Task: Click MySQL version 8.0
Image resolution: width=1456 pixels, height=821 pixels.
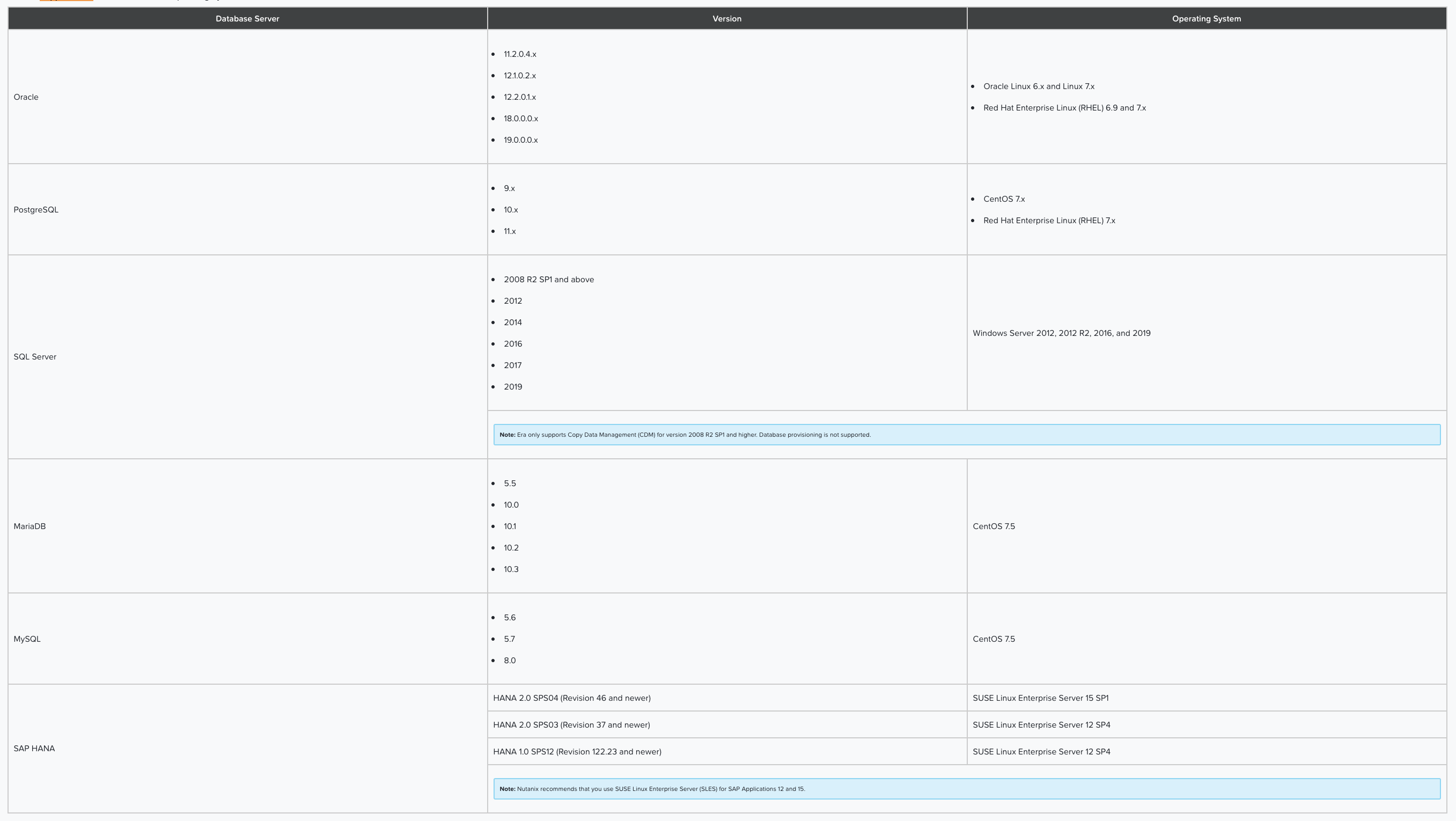Action: (510, 661)
